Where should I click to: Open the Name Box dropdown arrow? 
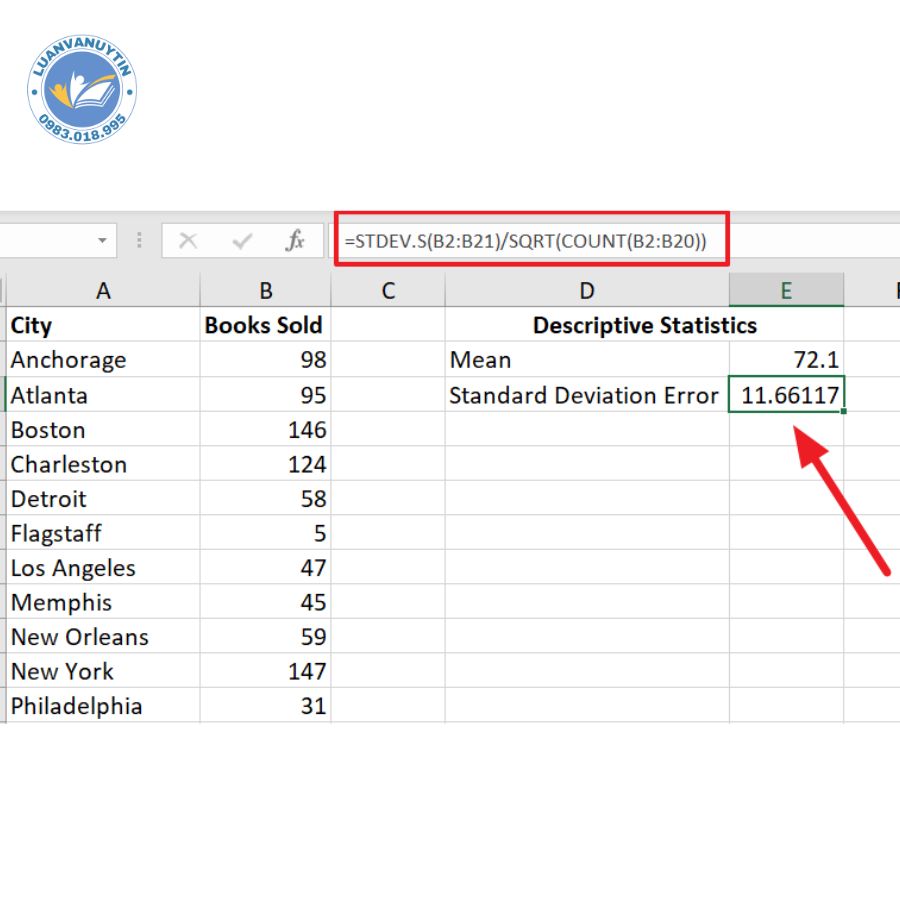[102, 241]
